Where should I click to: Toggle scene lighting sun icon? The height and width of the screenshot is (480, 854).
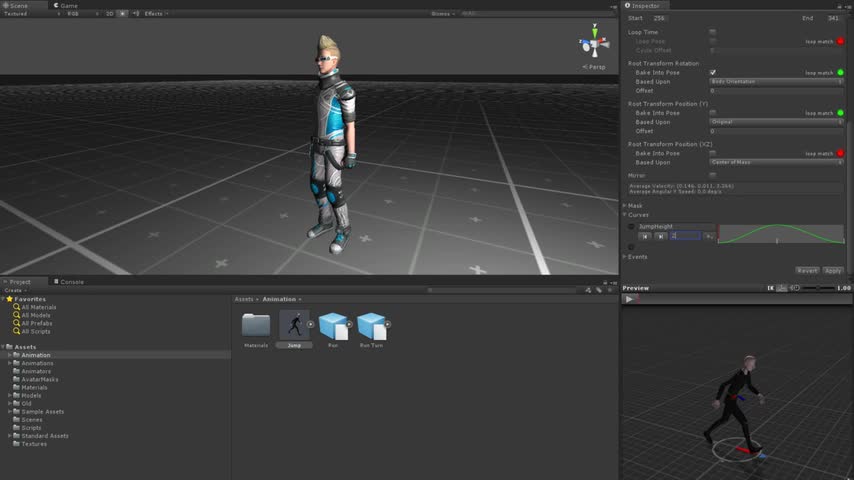coord(123,14)
